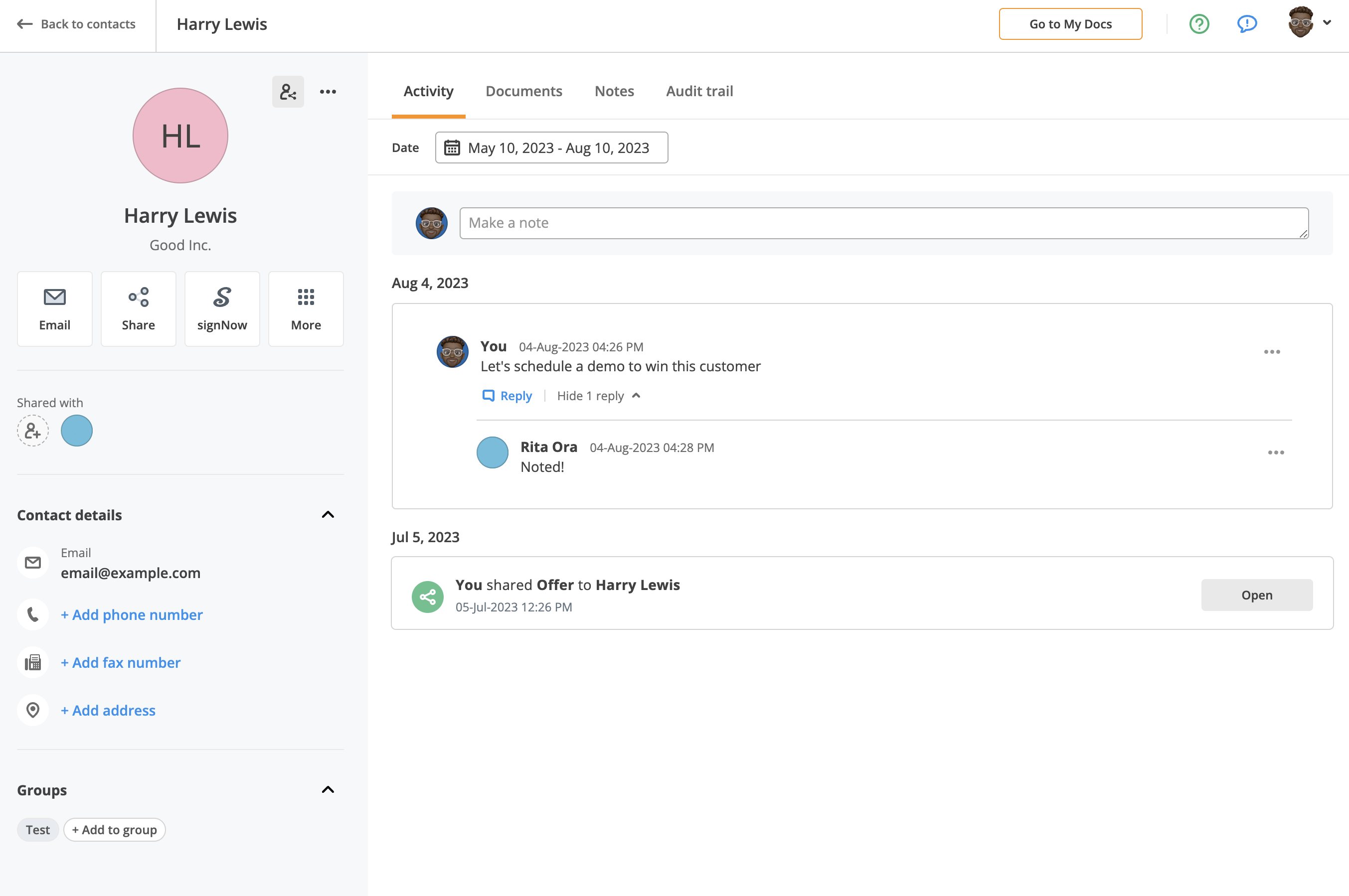The width and height of the screenshot is (1349, 896).
Task: Switch to the Audit trail tab
Action: 699,91
